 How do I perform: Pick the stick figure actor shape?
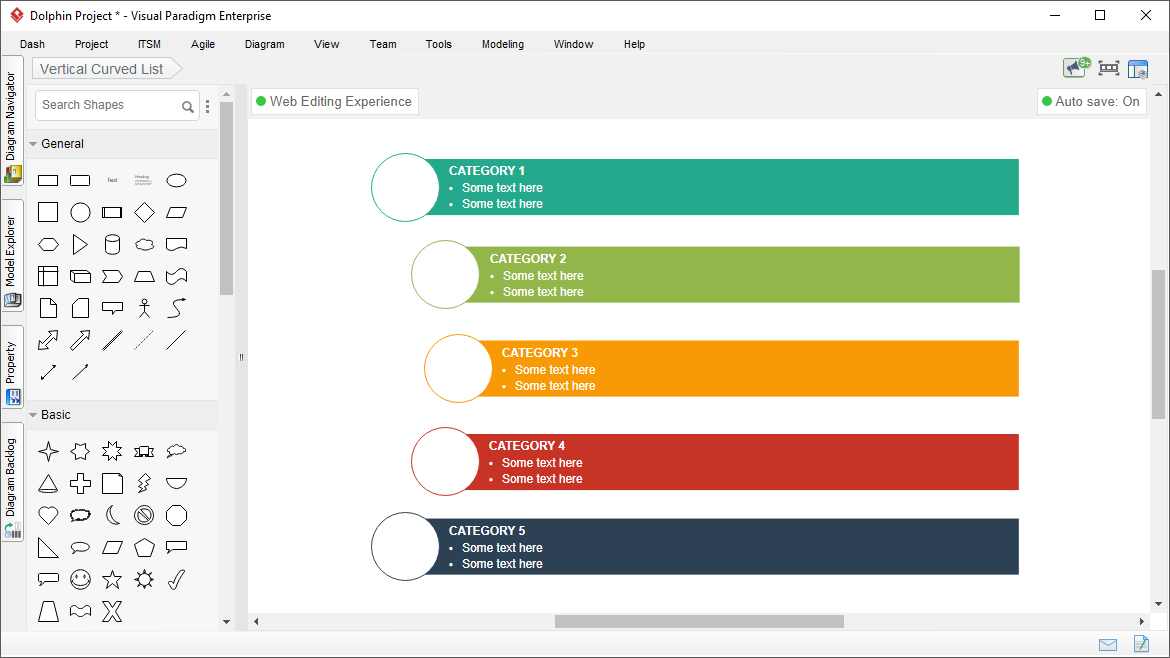click(x=144, y=308)
